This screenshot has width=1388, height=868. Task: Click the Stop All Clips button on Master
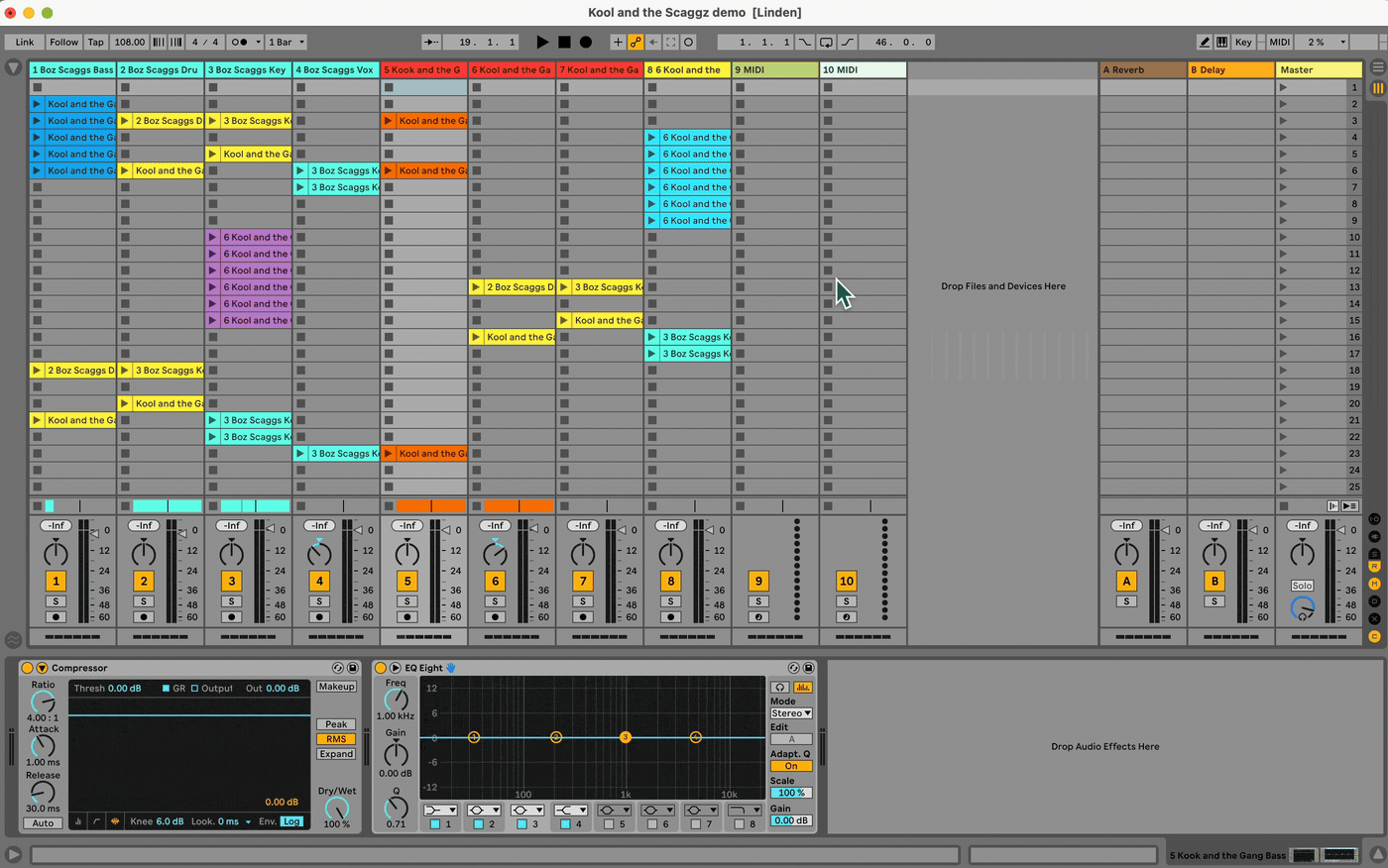coord(1284,505)
